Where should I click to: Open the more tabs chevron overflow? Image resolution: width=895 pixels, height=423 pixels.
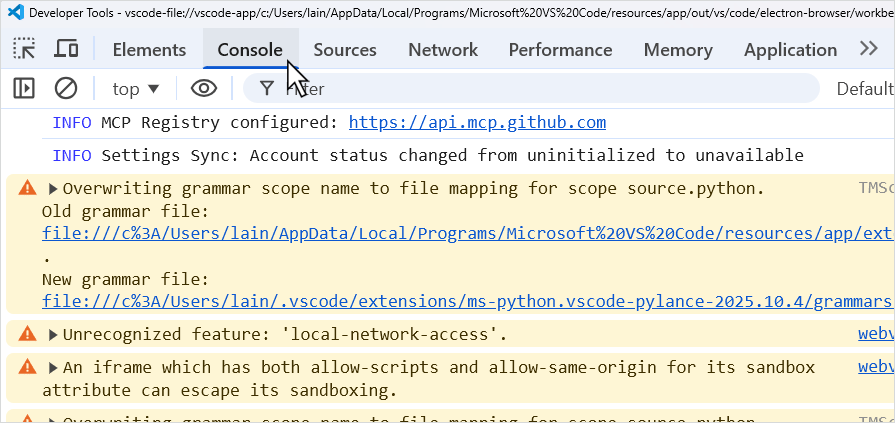[869, 49]
